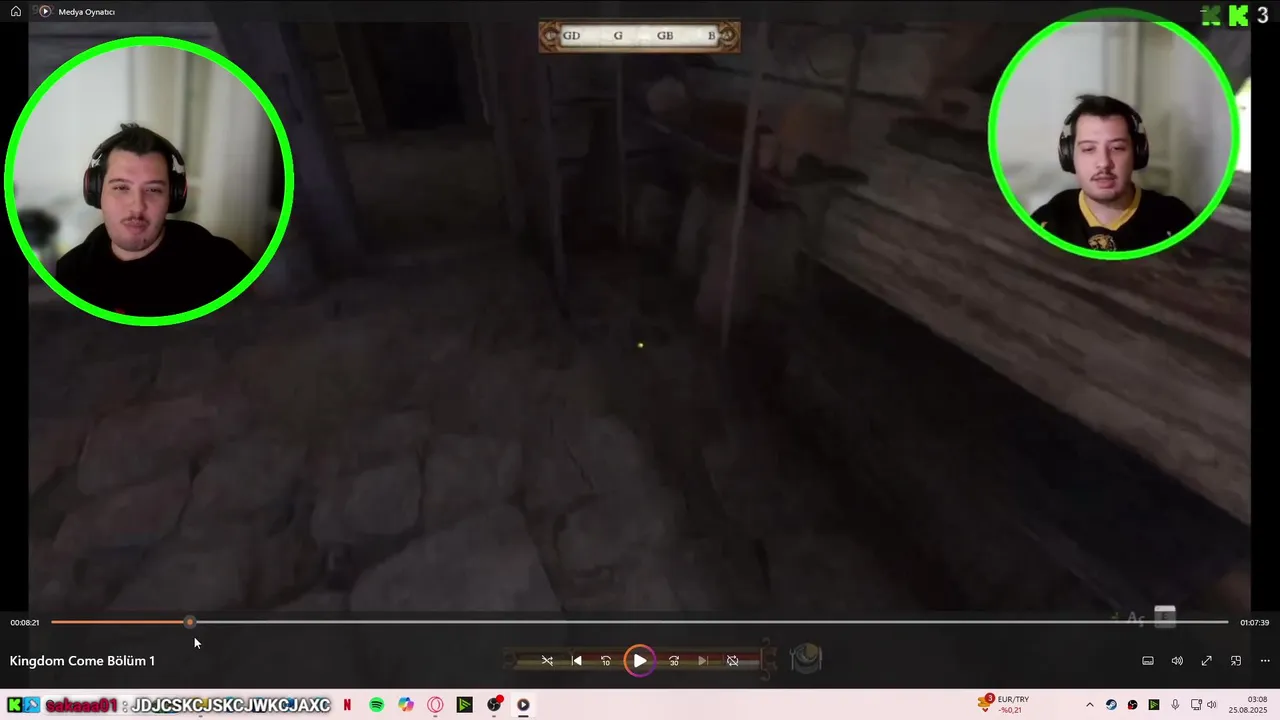Toggle repeat mode in media player

click(x=733, y=661)
